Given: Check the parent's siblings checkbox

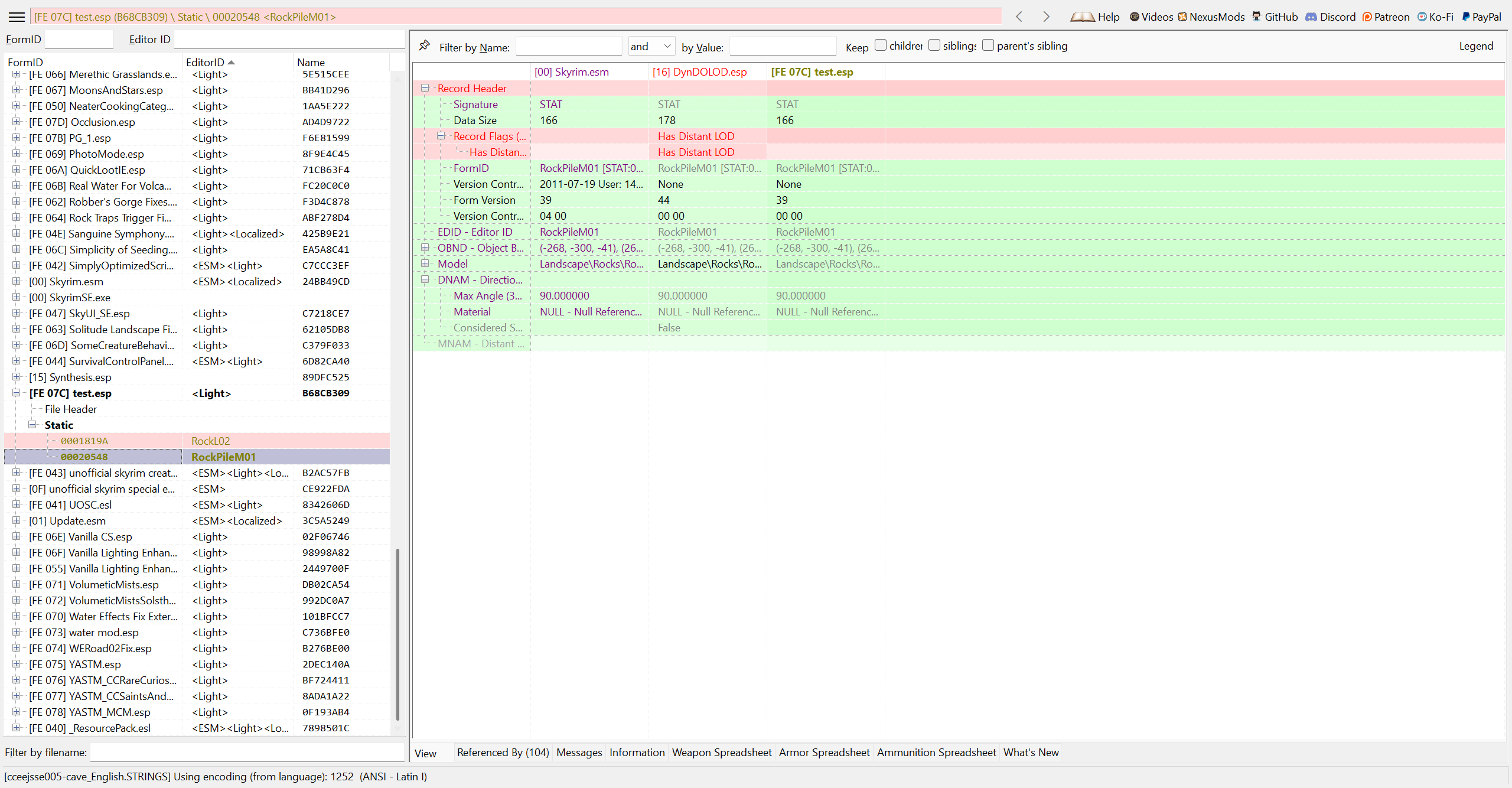Looking at the screenshot, I should 988,45.
